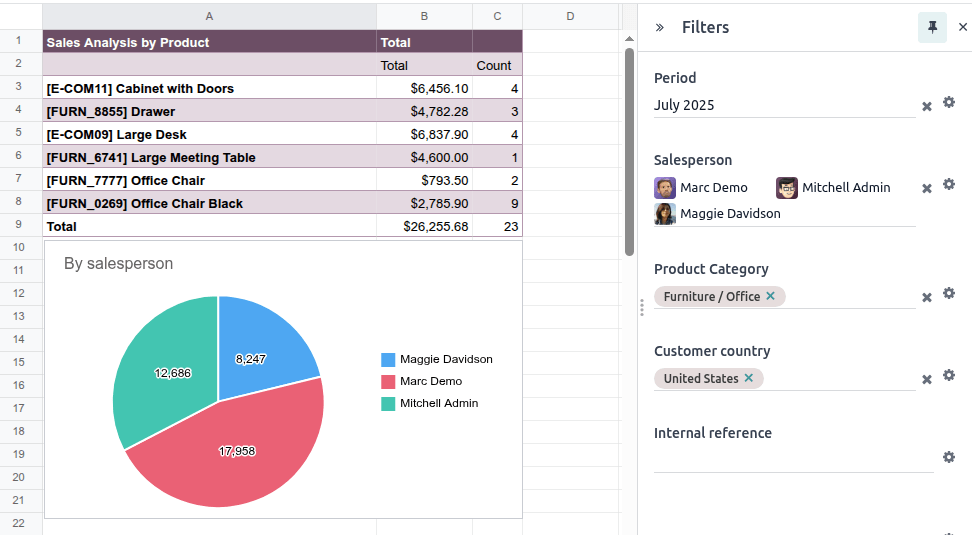The height and width of the screenshot is (535, 972).
Task: Collapse Filters panel with double chevron
Action: point(660,28)
